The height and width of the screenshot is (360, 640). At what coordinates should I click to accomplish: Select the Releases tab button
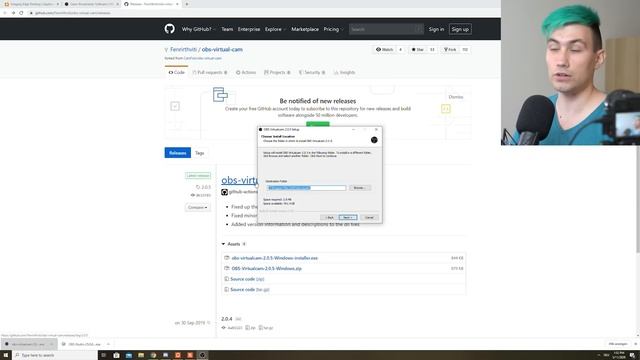tap(178, 153)
